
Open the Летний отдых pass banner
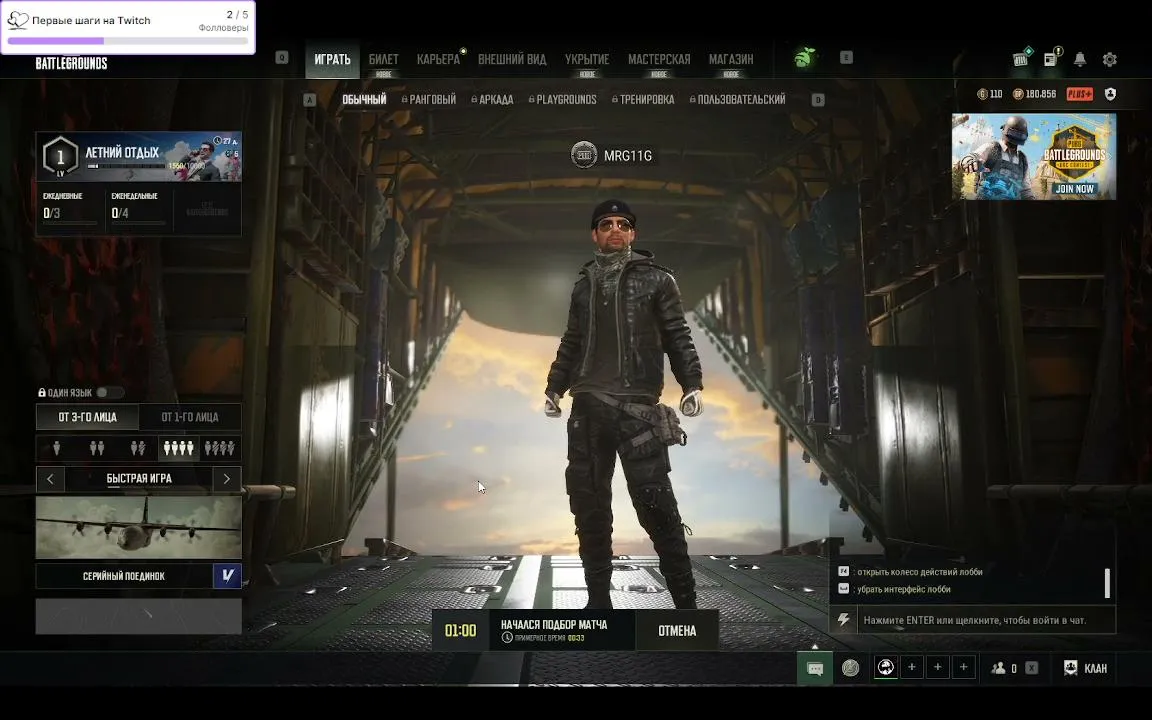coord(139,156)
